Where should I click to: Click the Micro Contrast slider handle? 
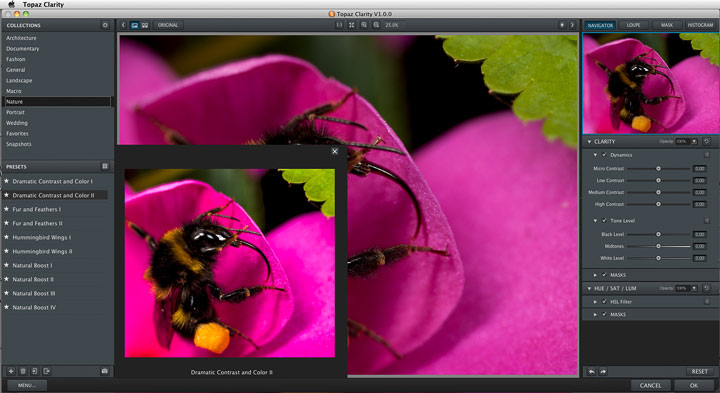pos(658,168)
